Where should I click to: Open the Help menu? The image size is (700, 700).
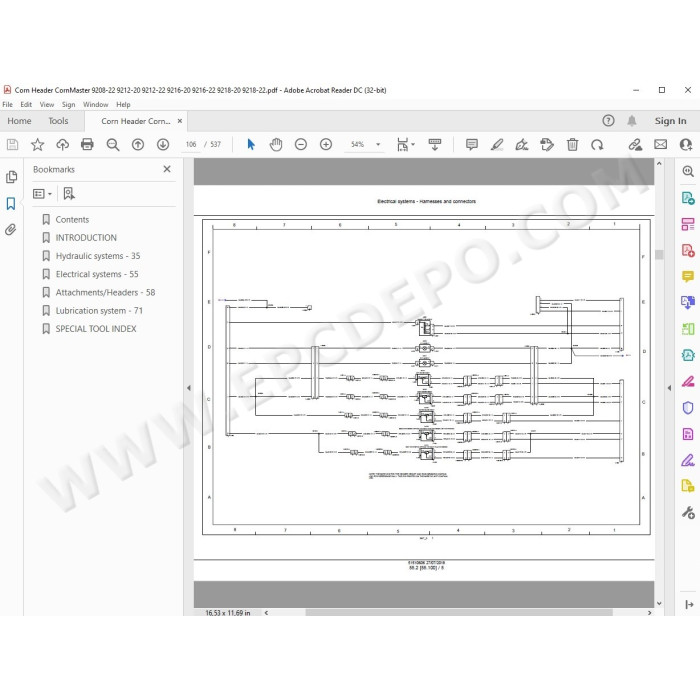[x=123, y=104]
